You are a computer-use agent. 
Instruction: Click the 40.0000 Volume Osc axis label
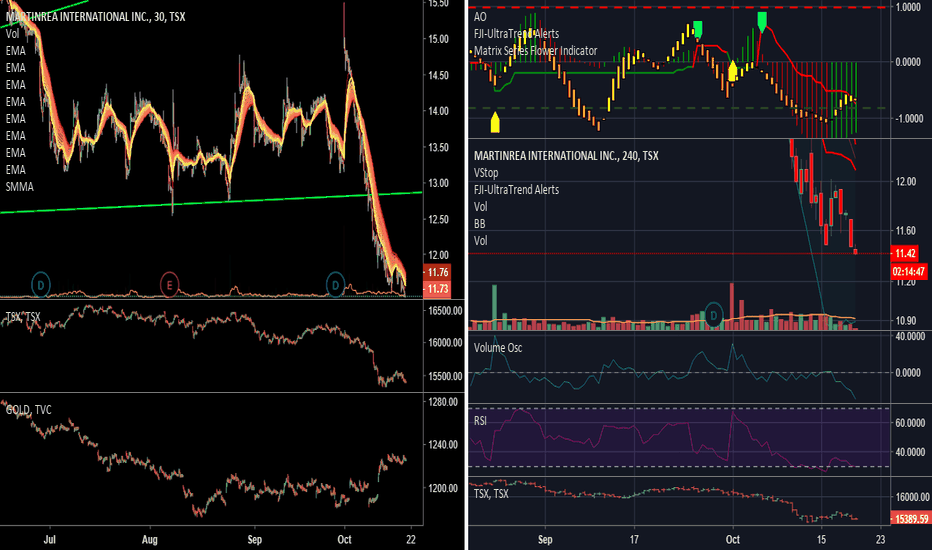pos(910,337)
